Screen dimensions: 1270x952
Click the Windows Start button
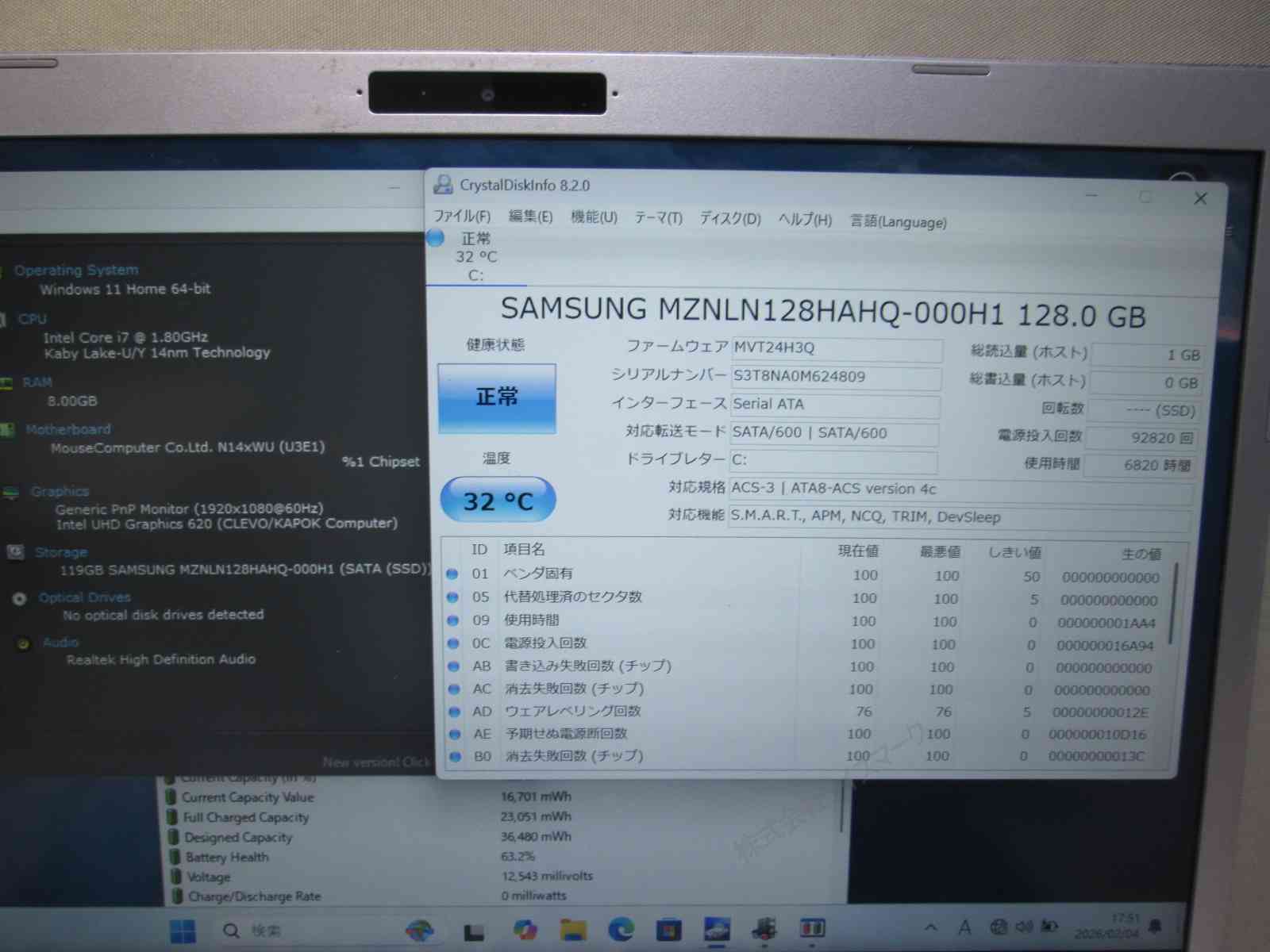(x=183, y=931)
